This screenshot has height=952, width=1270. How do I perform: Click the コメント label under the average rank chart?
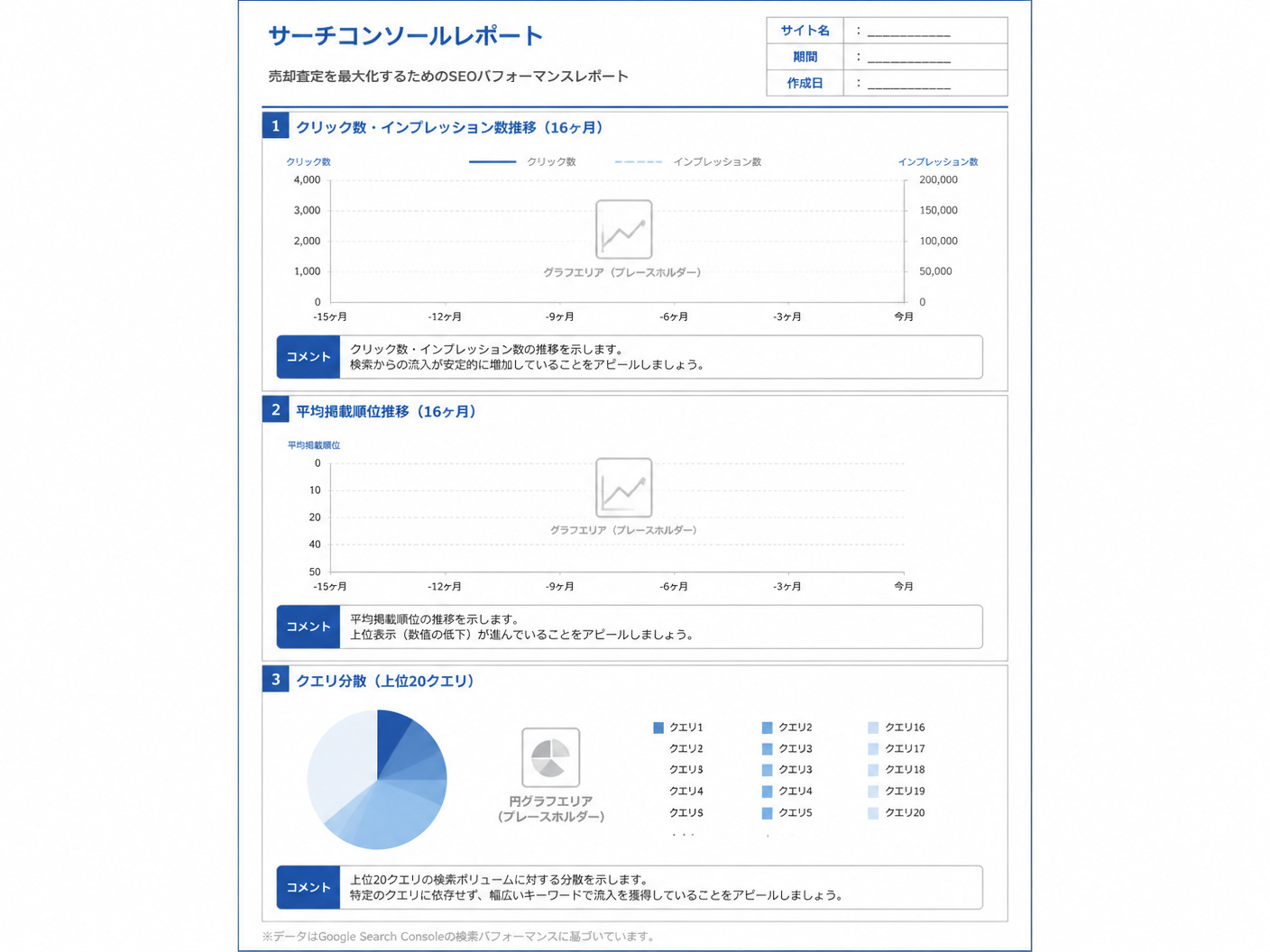click(x=308, y=627)
